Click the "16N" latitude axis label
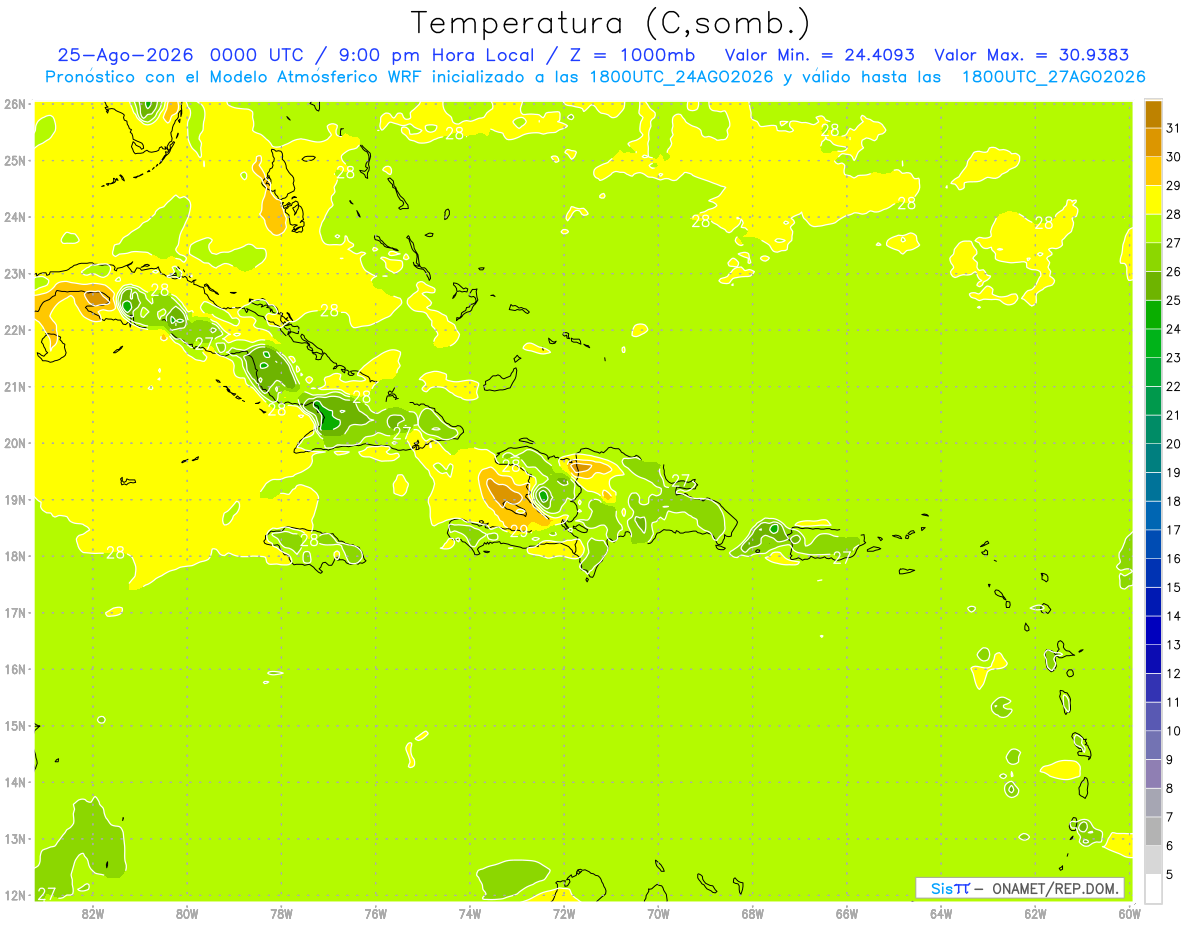Viewport: 1200px width, 927px height. coord(14,669)
